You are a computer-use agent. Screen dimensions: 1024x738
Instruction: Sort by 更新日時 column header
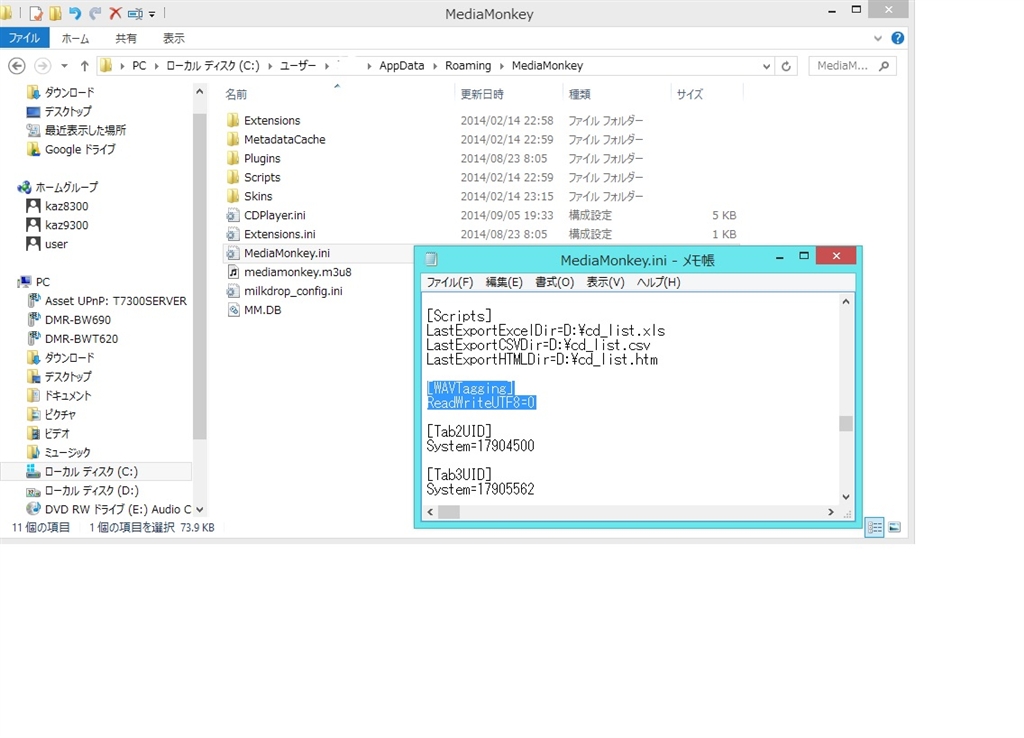point(482,94)
